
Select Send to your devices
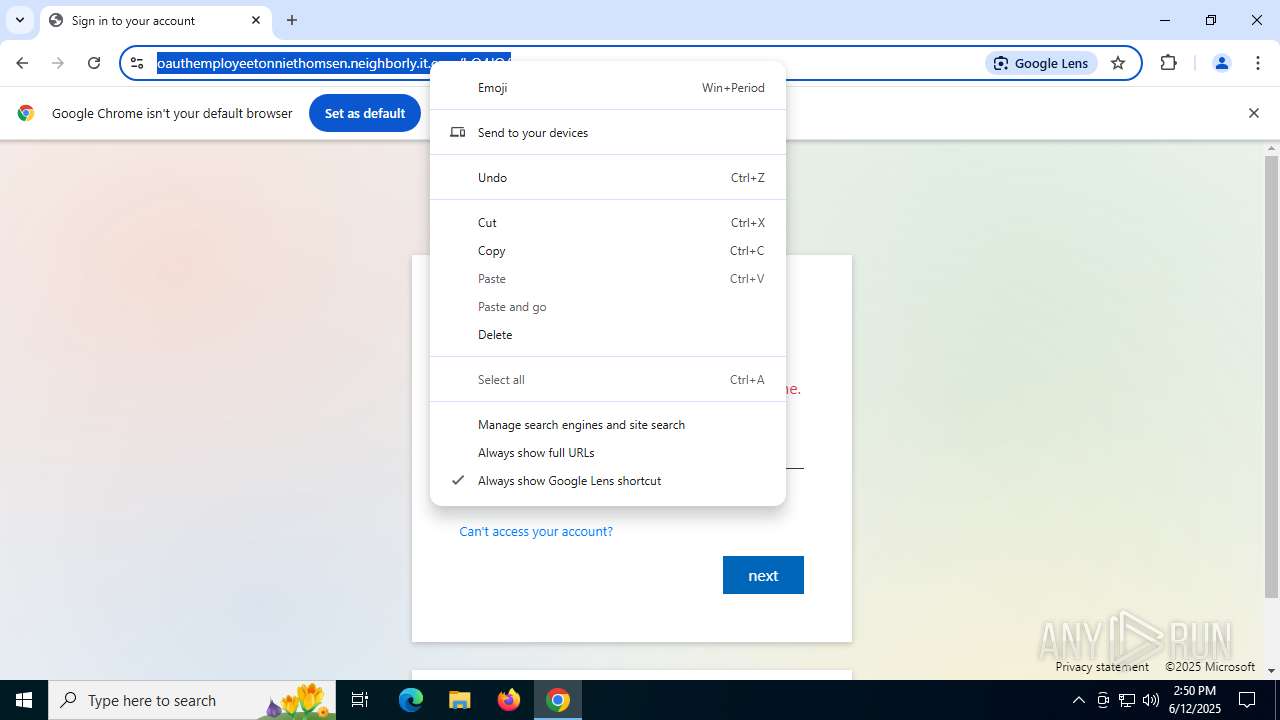point(608,133)
